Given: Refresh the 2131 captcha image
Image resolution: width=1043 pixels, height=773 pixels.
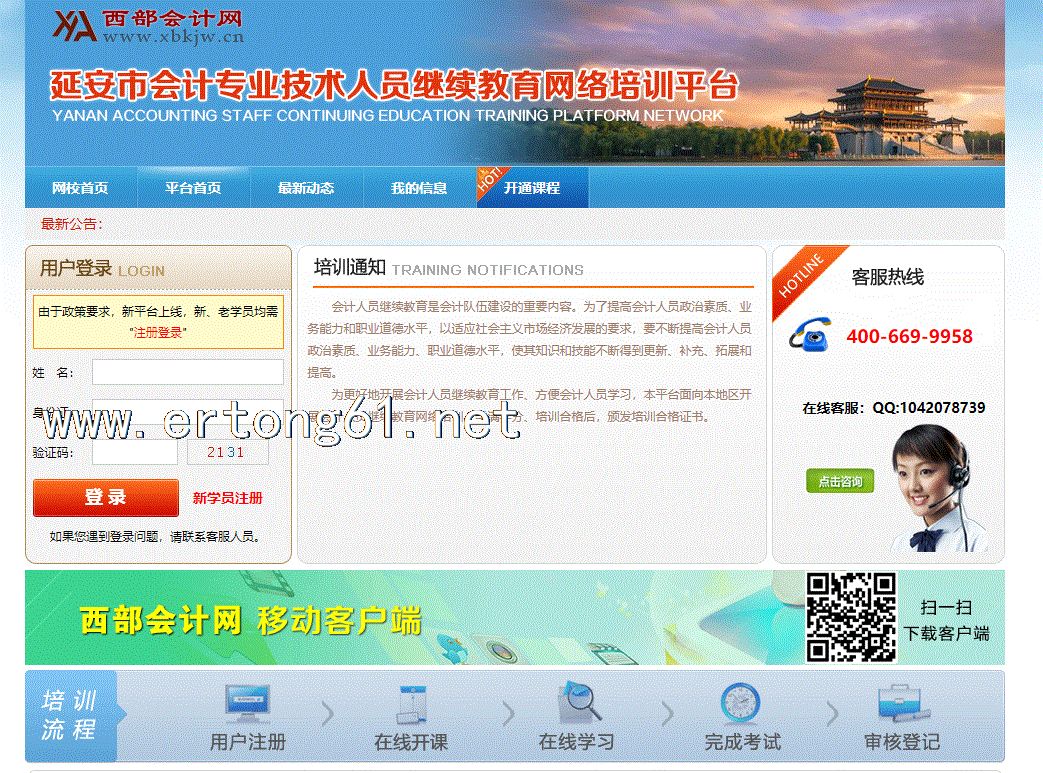Looking at the screenshot, I should 227,452.
